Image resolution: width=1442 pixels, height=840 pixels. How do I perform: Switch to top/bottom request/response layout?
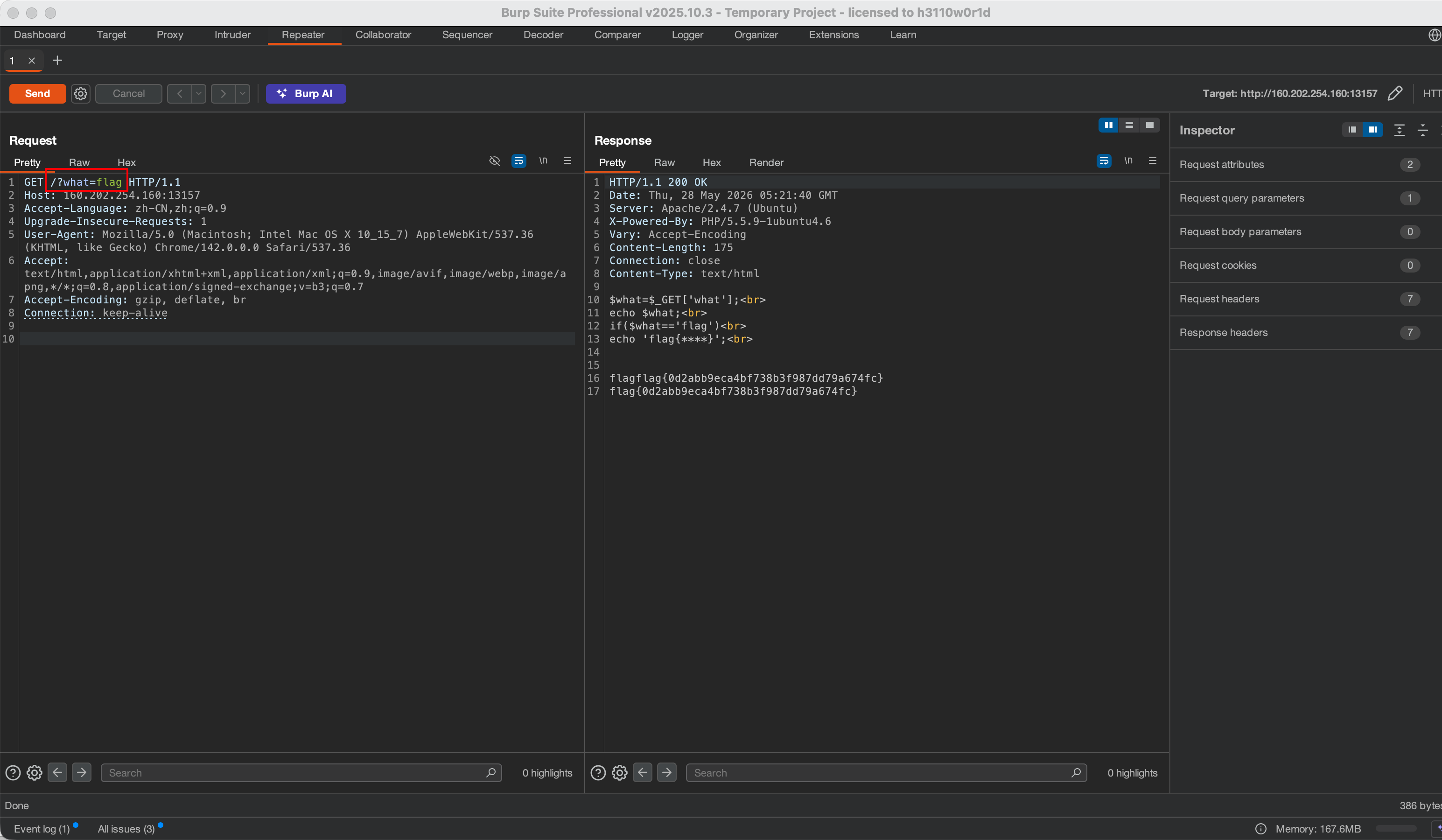(1129, 125)
